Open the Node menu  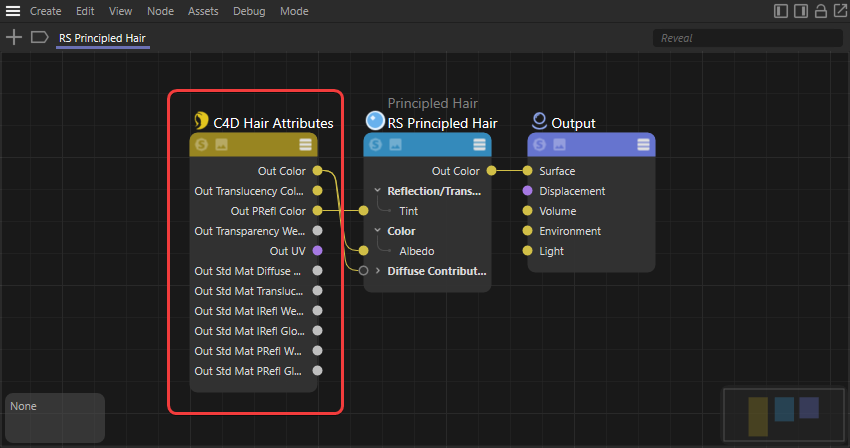[160, 12]
